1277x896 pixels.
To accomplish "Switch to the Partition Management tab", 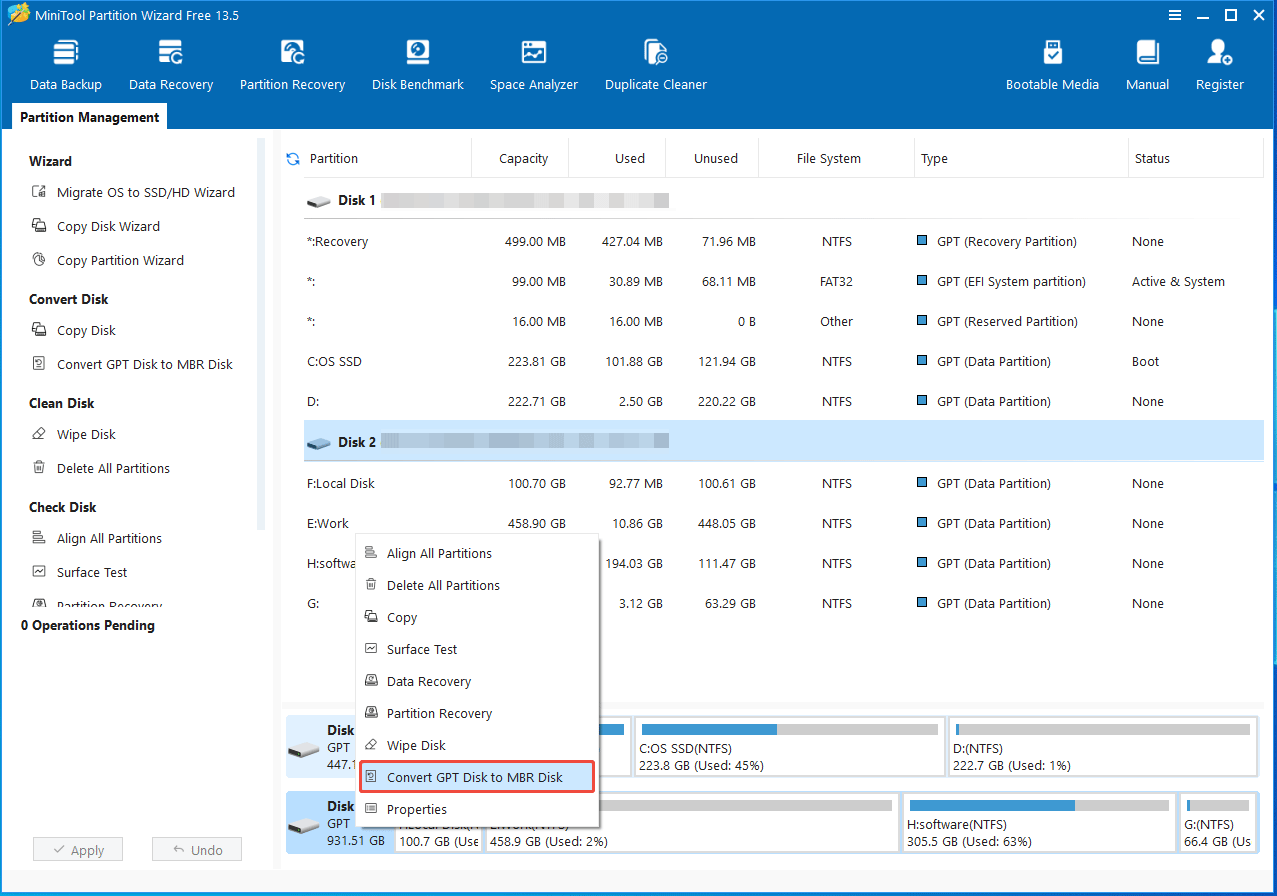I will click(x=88, y=117).
